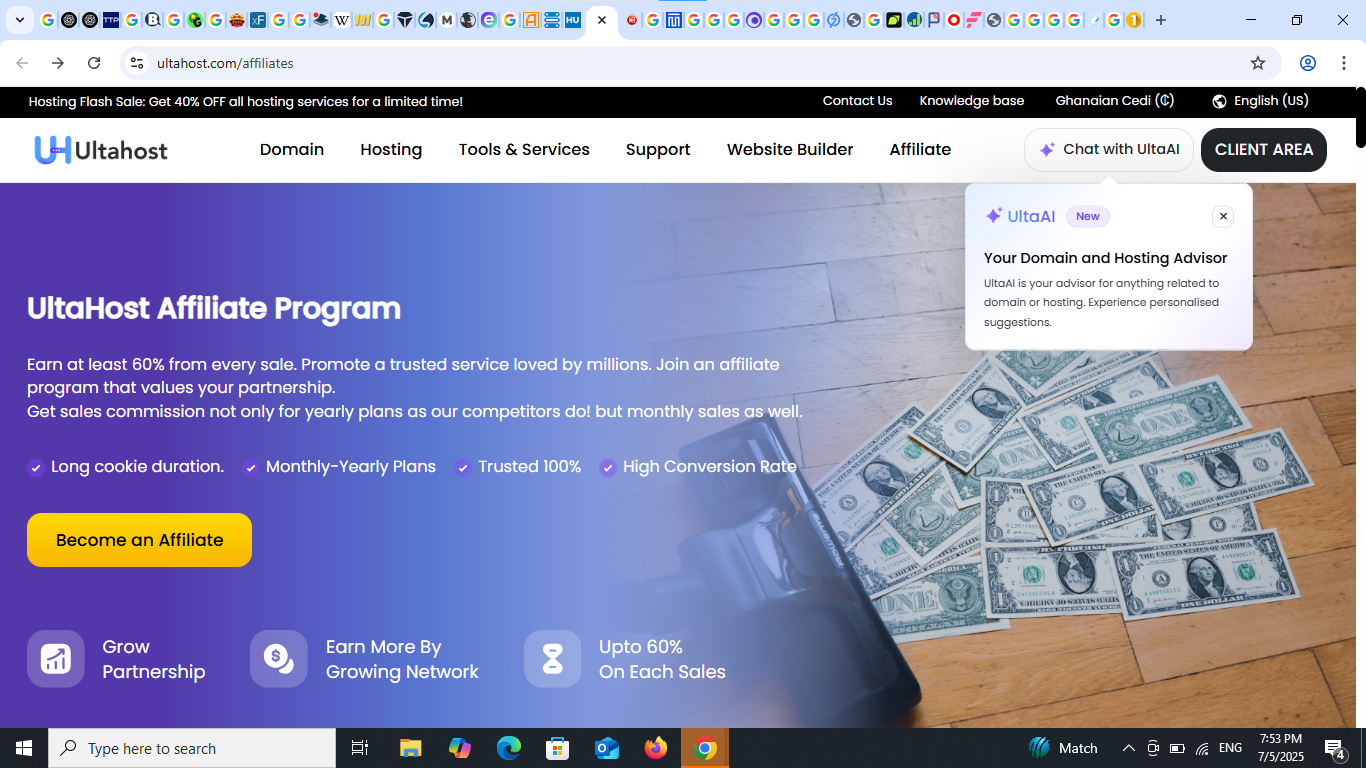Launch Firefox from taskbar
Viewport: 1366px width, 768px height.
[656, 748]
